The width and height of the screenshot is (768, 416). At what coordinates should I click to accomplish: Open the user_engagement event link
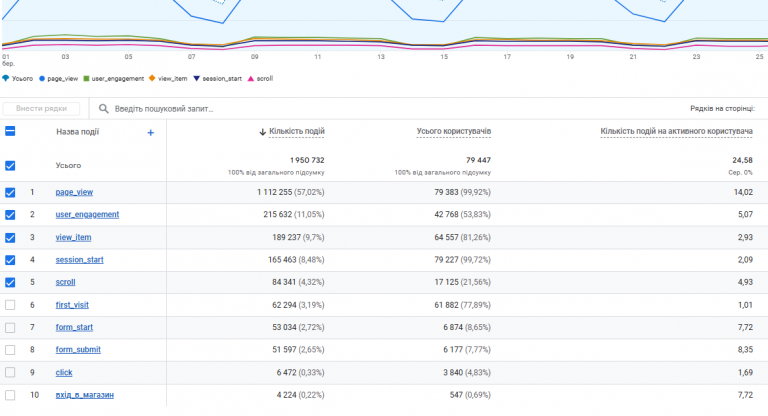[x=87, y=215]
